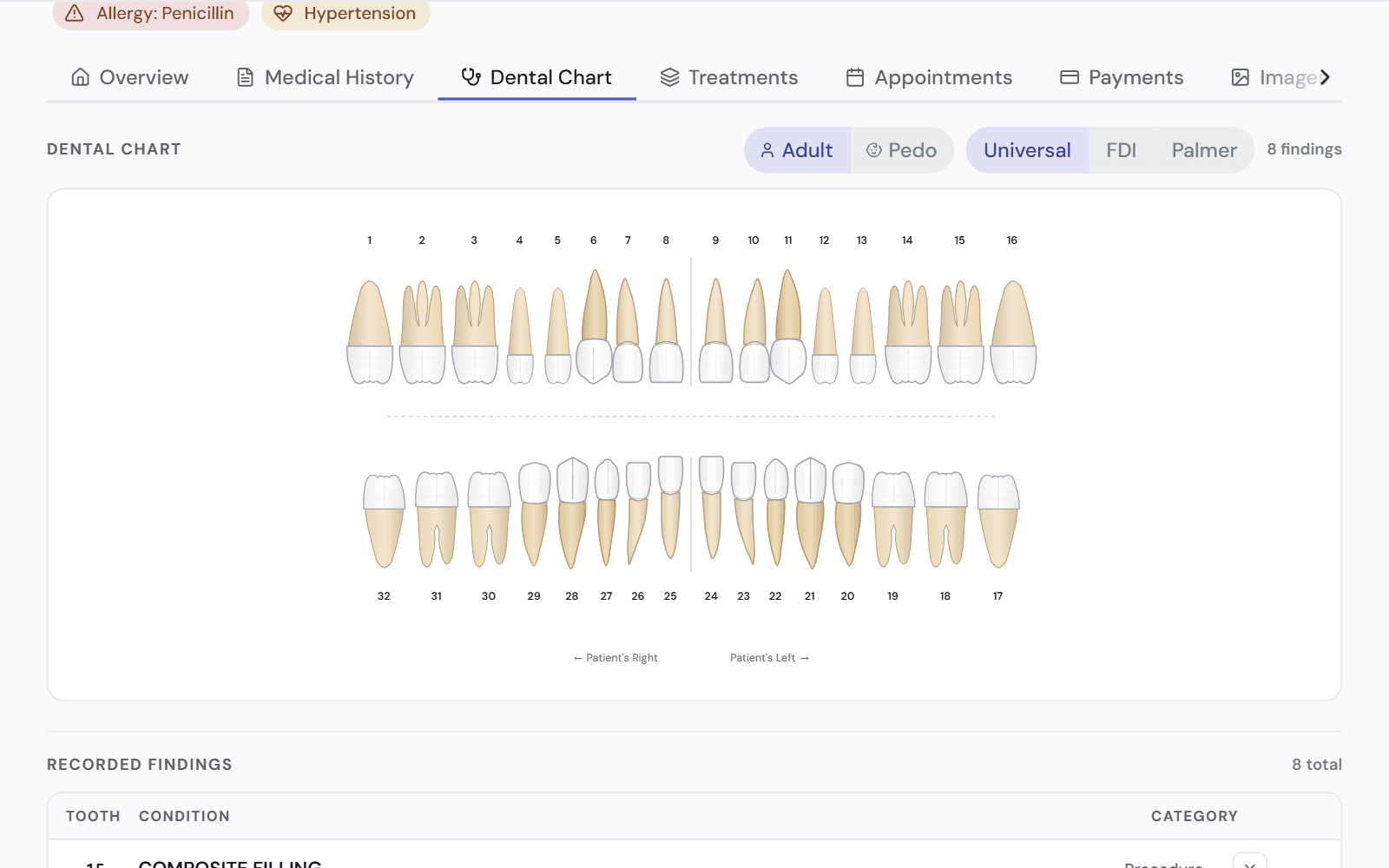Select upper molar tooth 14
Screen dimensions: 1389x868
pyautogui.click(x=908, y=332)
